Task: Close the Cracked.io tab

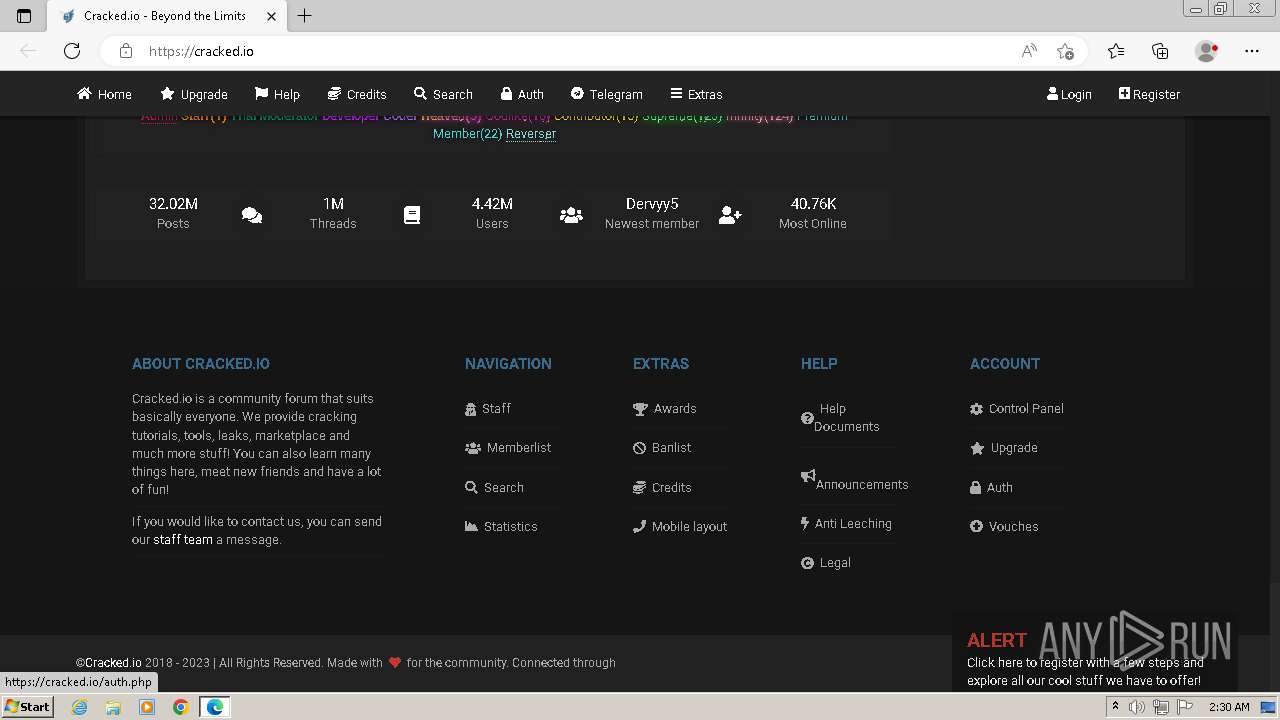Action: [271, 16]
